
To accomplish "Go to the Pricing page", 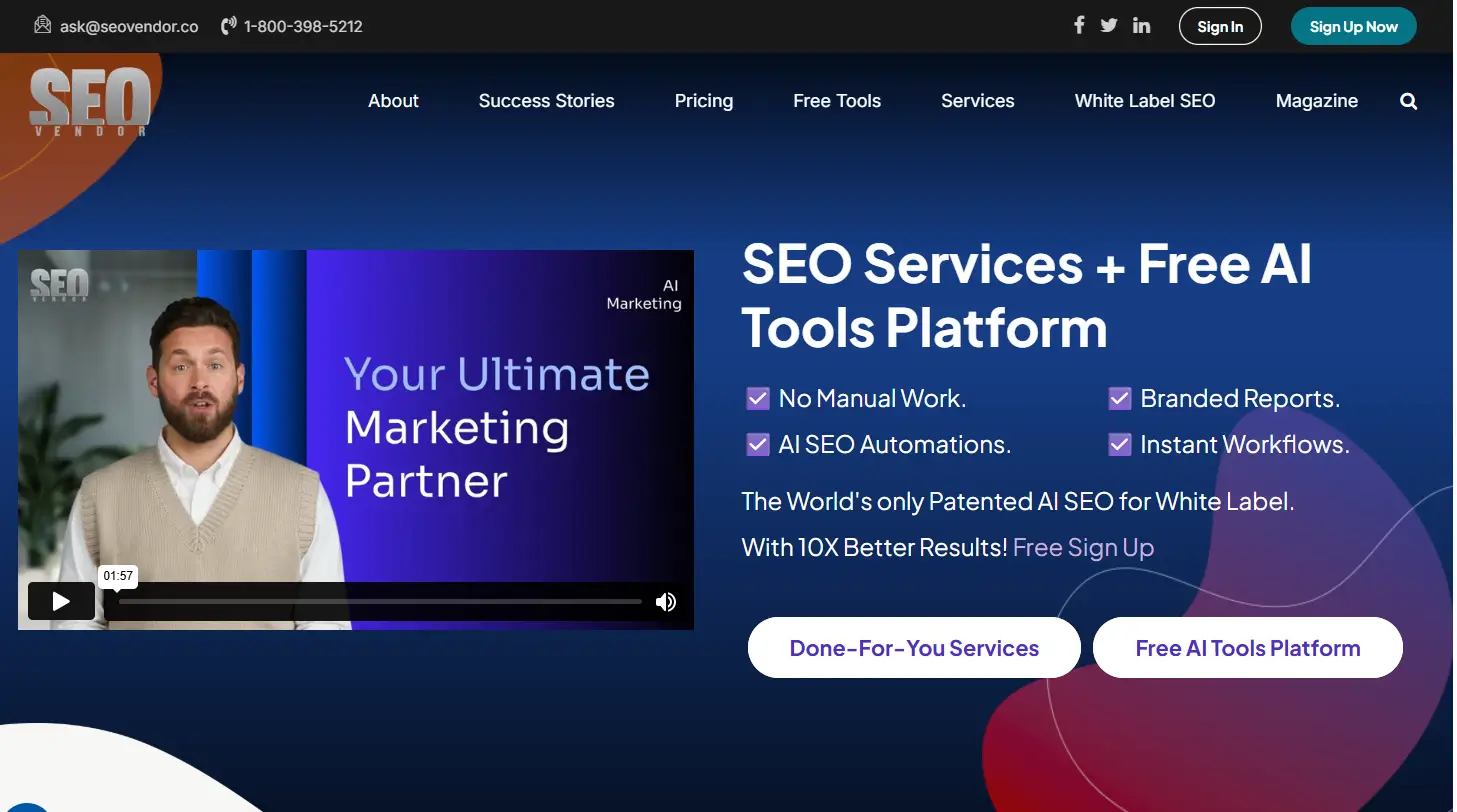I will tap(704, 101).
